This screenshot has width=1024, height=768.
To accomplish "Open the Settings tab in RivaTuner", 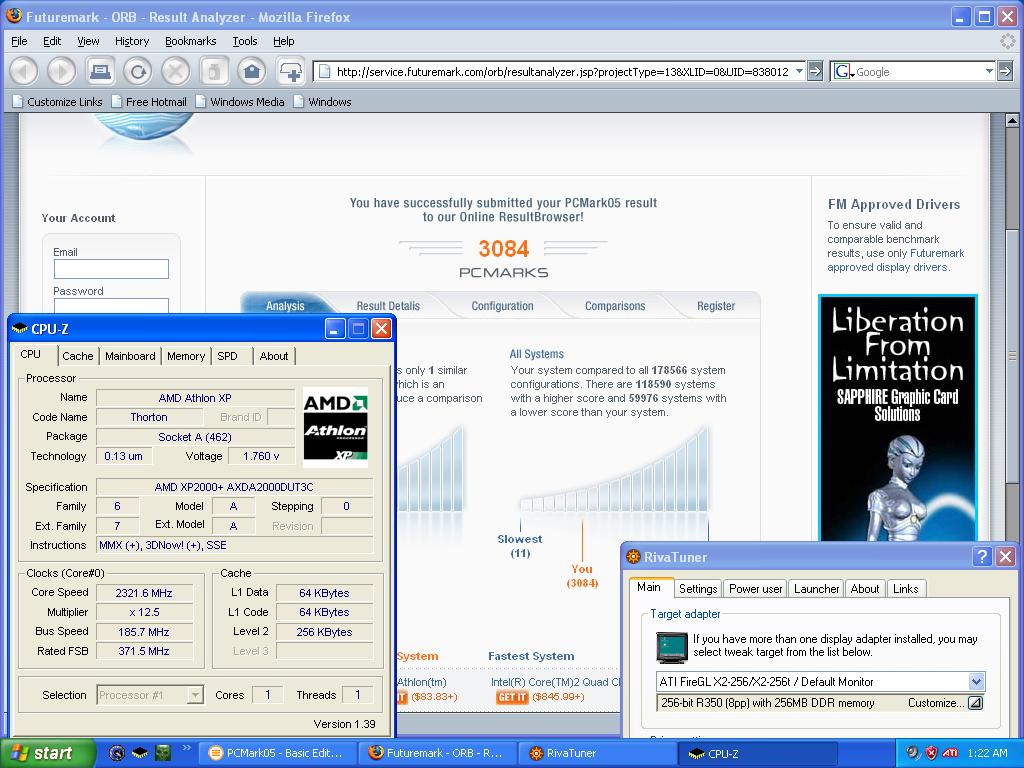I will pyautogui.click(x=698, y=588).
